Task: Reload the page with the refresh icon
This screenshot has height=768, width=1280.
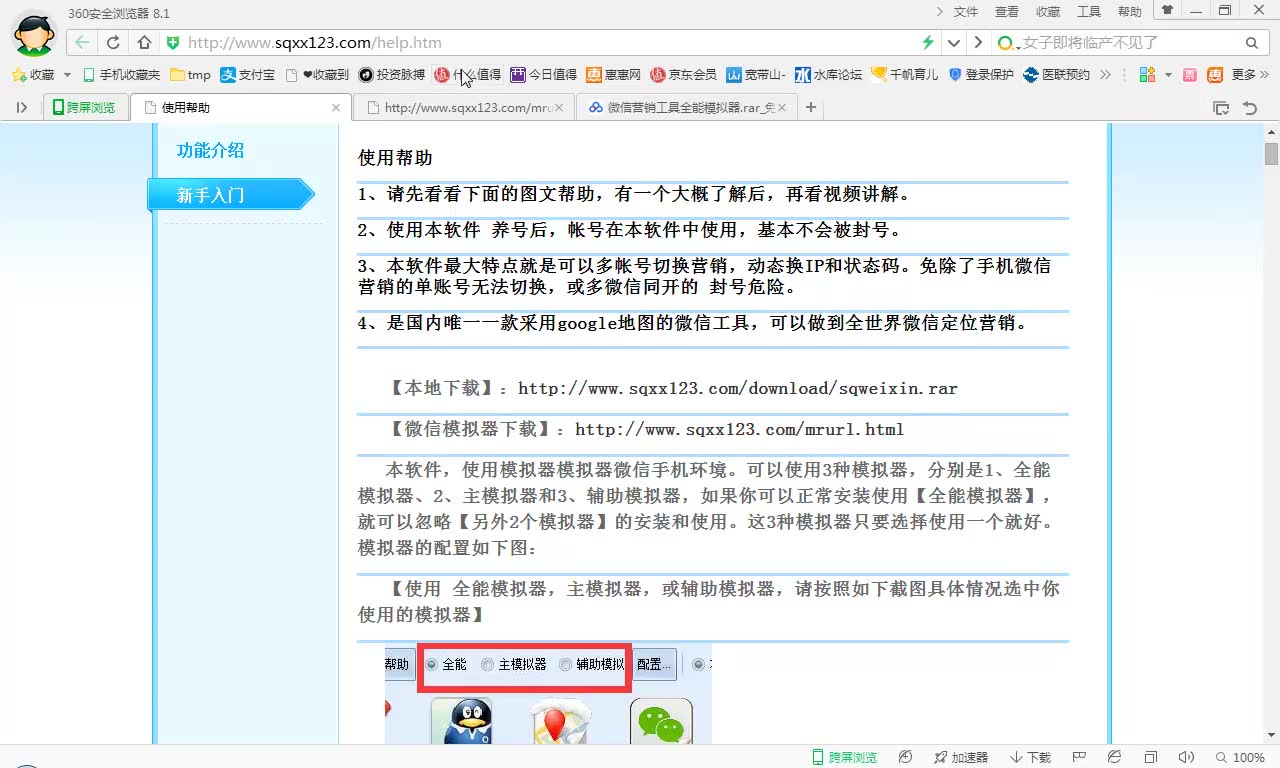Action: [113, 43]
